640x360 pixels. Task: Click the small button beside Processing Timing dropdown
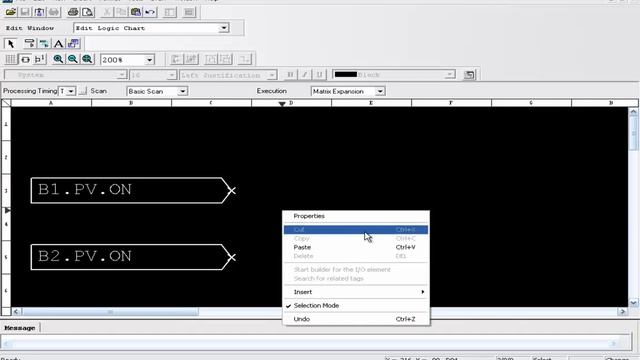(x=82, y=91)
